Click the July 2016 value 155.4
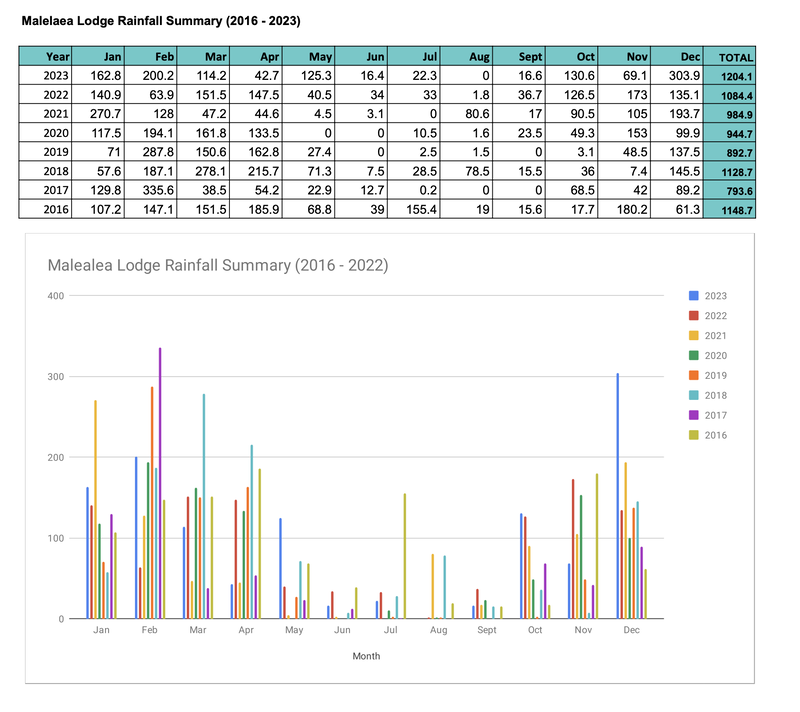This screenshot has height=712, width=800. (414, 210)
